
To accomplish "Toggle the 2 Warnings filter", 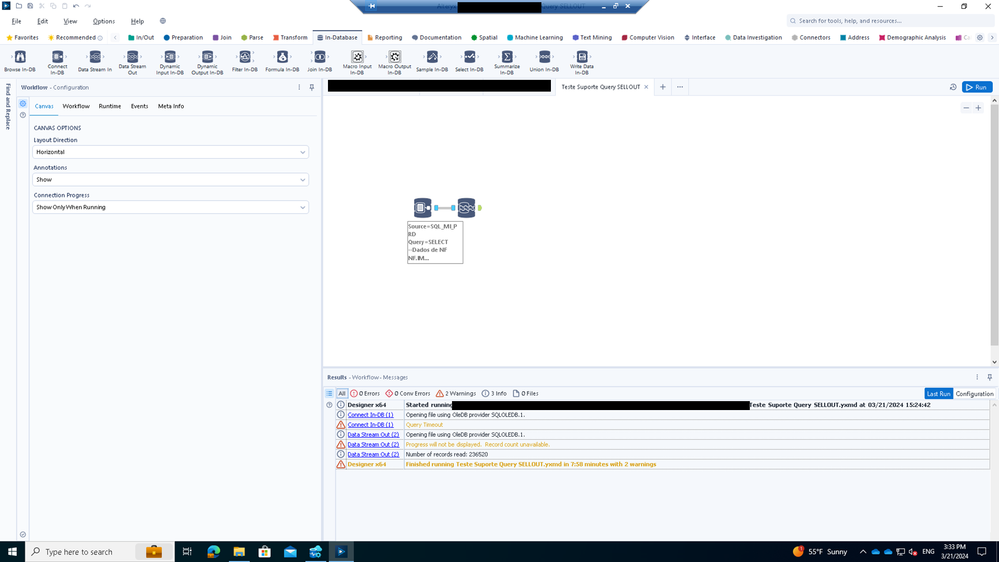I will (456, 394).
